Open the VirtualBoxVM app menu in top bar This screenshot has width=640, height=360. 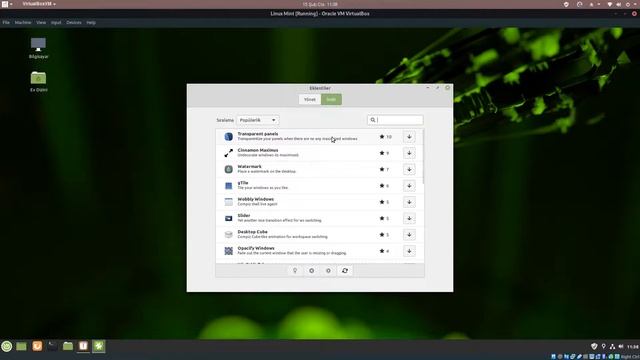pos(39,4)
